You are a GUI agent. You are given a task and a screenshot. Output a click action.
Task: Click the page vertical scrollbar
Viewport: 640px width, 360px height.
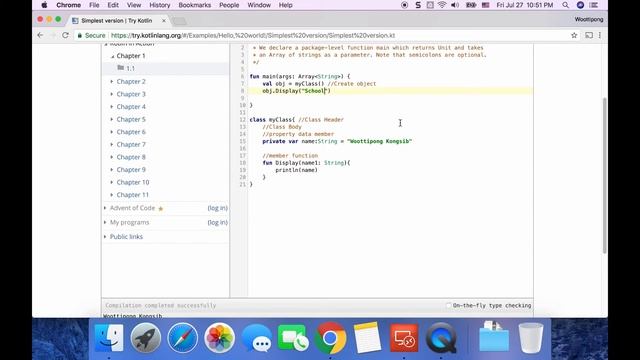[x=604, y=176]
